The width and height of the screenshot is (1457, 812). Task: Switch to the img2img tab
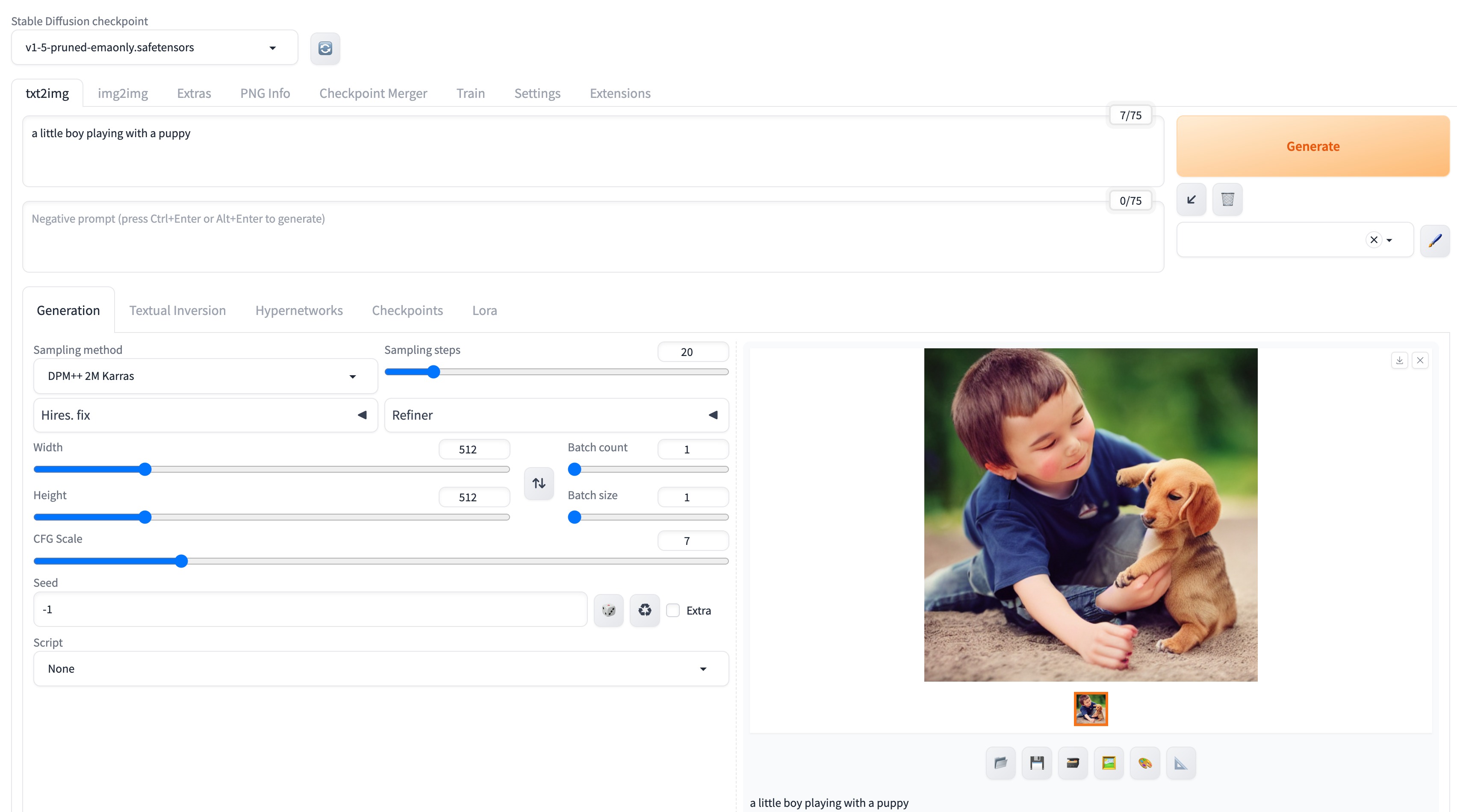coord(123,93)
